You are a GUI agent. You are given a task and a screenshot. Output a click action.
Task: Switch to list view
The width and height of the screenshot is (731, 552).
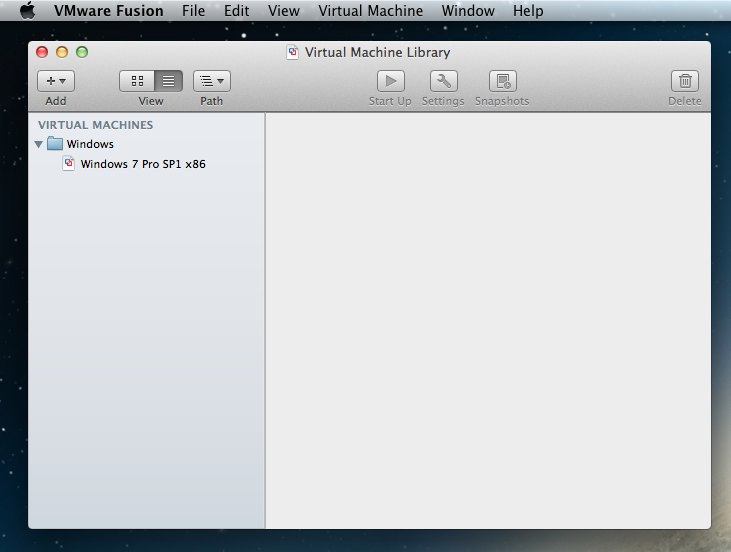[x=168, y=81]
